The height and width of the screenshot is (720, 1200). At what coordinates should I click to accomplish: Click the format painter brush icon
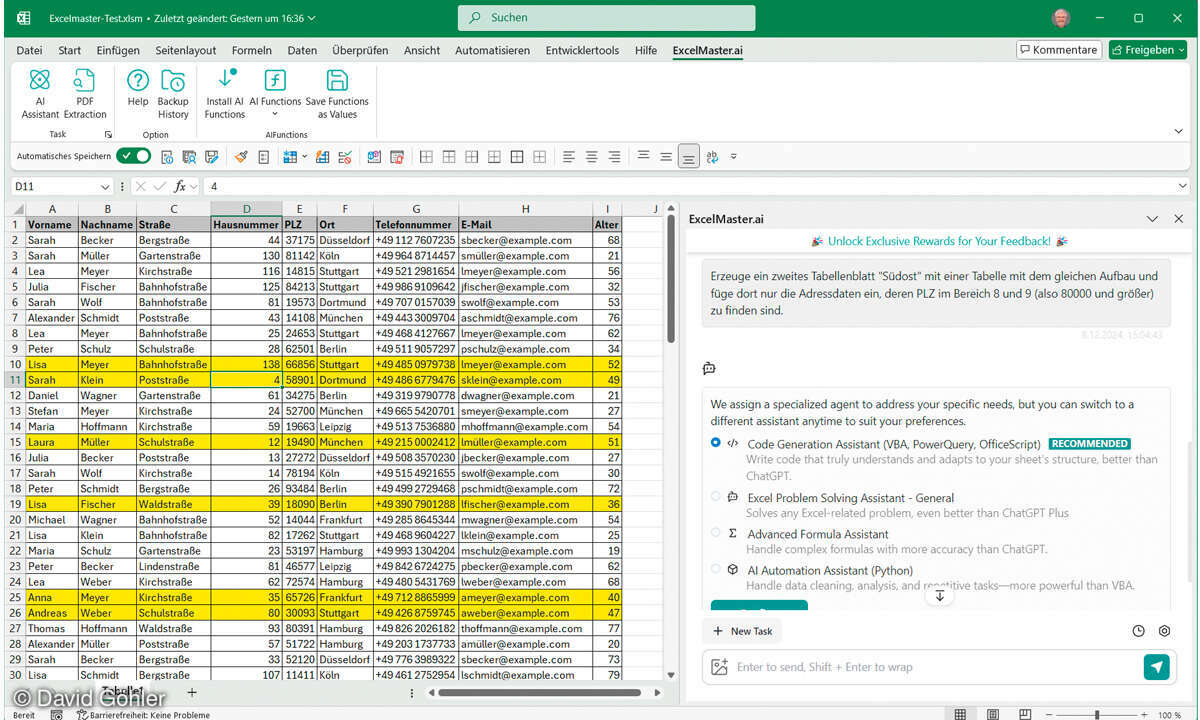(x=241, y=157)
